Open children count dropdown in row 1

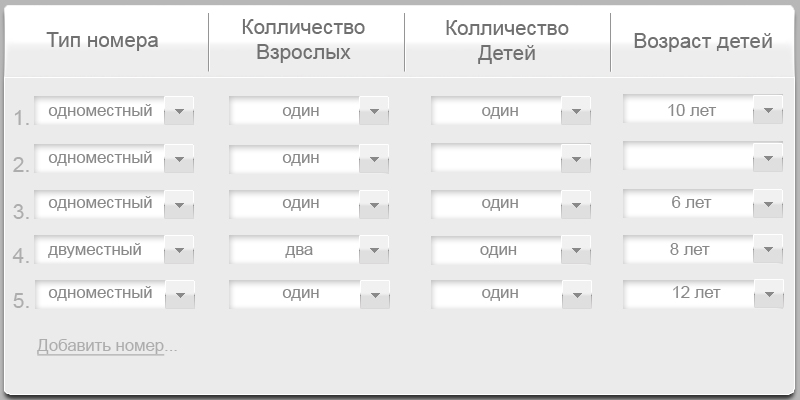coord(576,112)
